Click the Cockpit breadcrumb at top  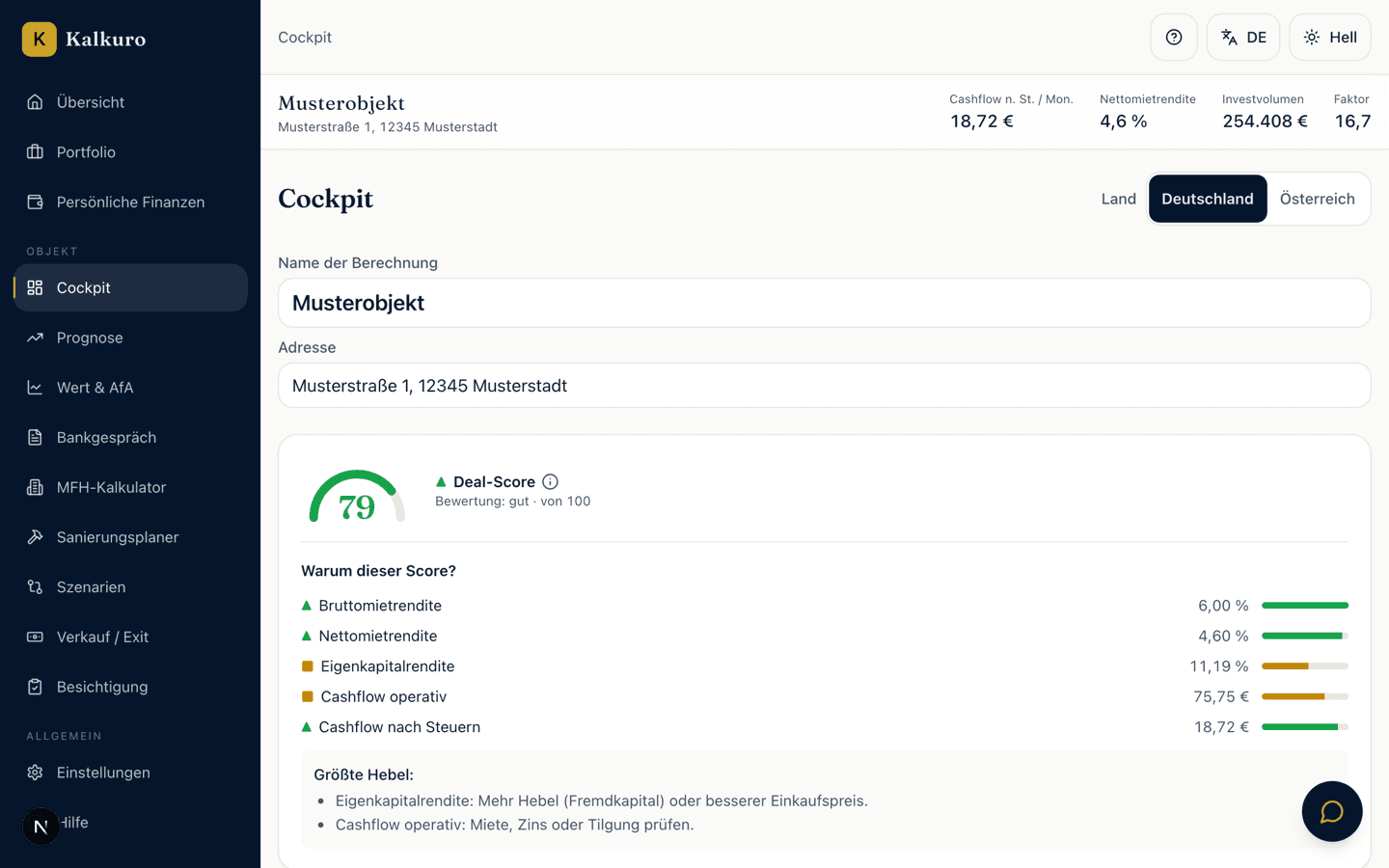[305, 38]
